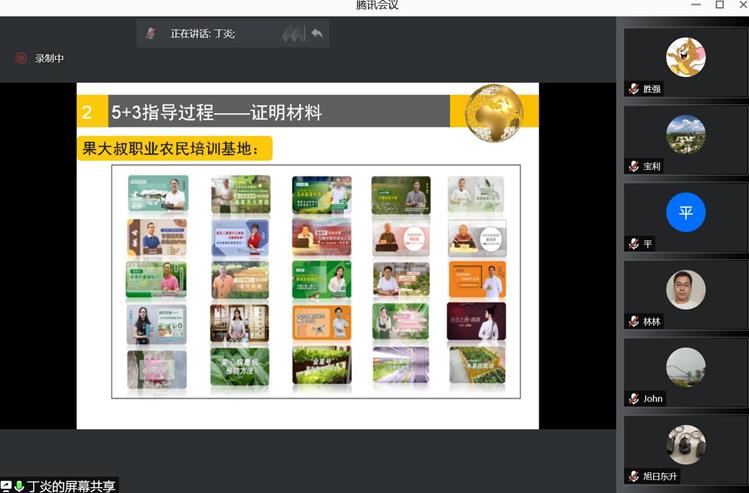Select 胜强's cartoon avatar tile

pyautogui.click(x=685, y=57)
